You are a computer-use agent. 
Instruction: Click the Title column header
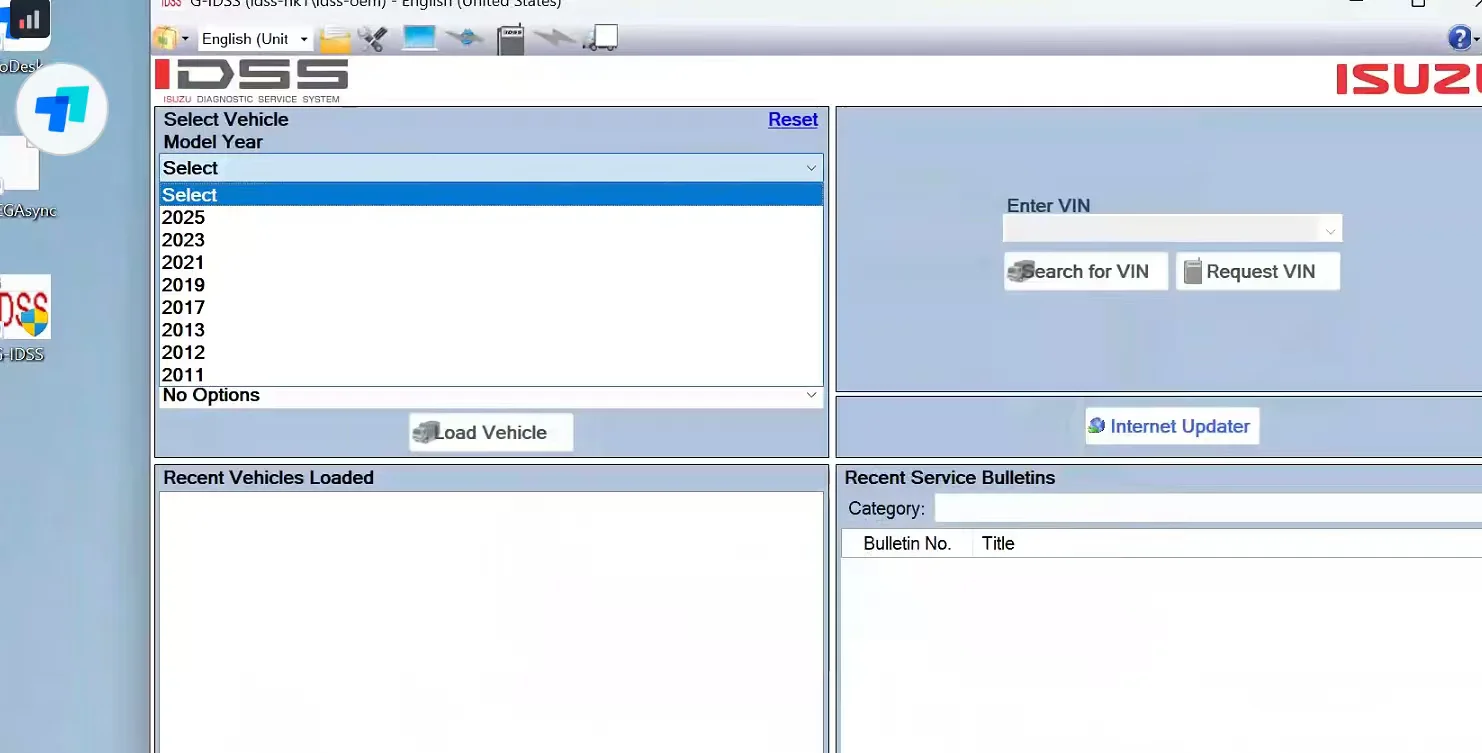tap(1228, 544)
